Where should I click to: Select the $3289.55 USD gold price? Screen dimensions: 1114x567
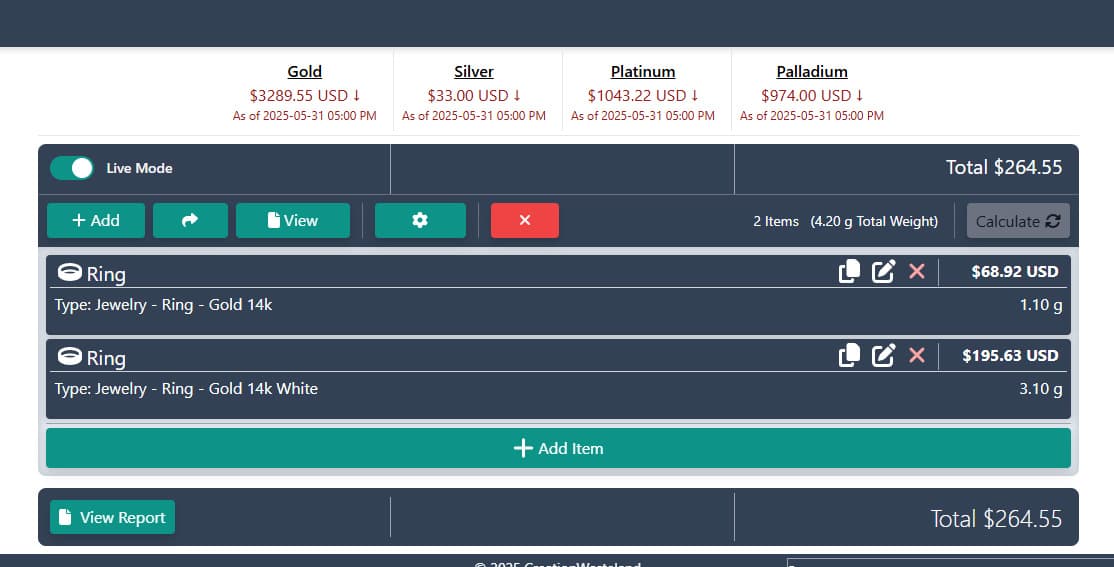click(305, 95)
